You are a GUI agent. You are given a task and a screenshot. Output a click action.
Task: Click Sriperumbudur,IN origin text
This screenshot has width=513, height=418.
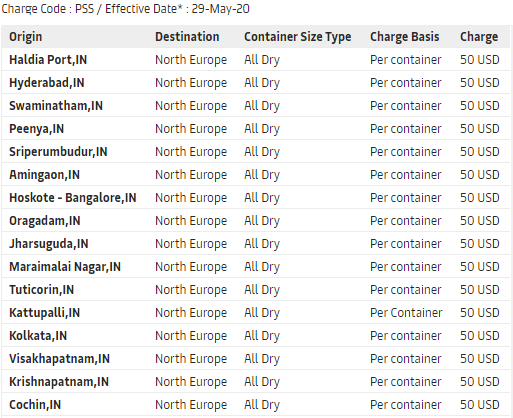[58, 152]
